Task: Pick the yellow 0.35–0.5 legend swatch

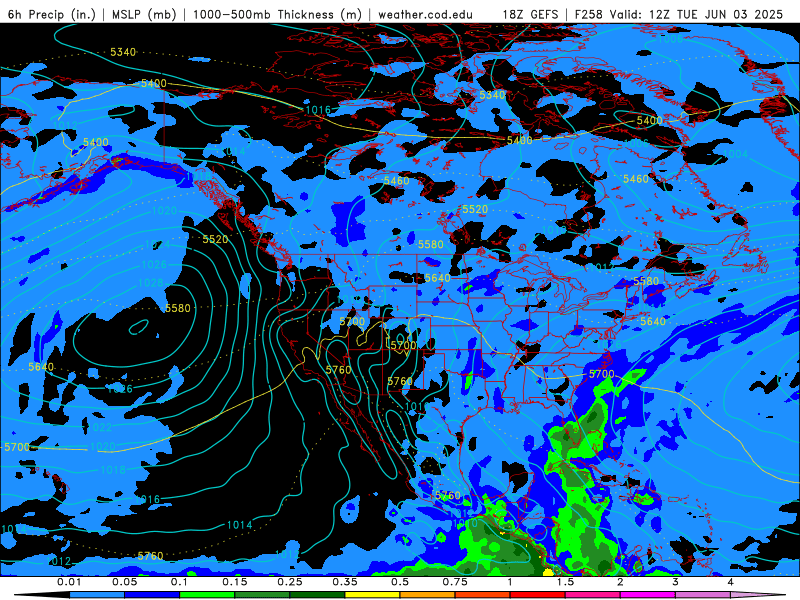Action: (372, 595)
